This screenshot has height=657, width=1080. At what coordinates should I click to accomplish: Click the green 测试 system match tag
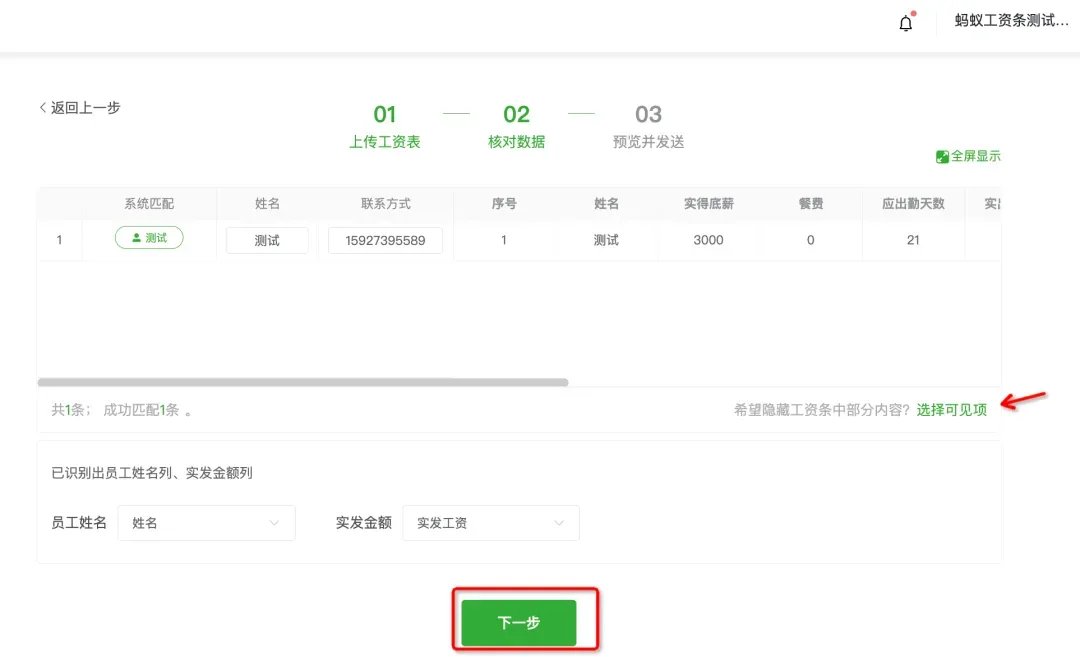click(x=149, y=238)
